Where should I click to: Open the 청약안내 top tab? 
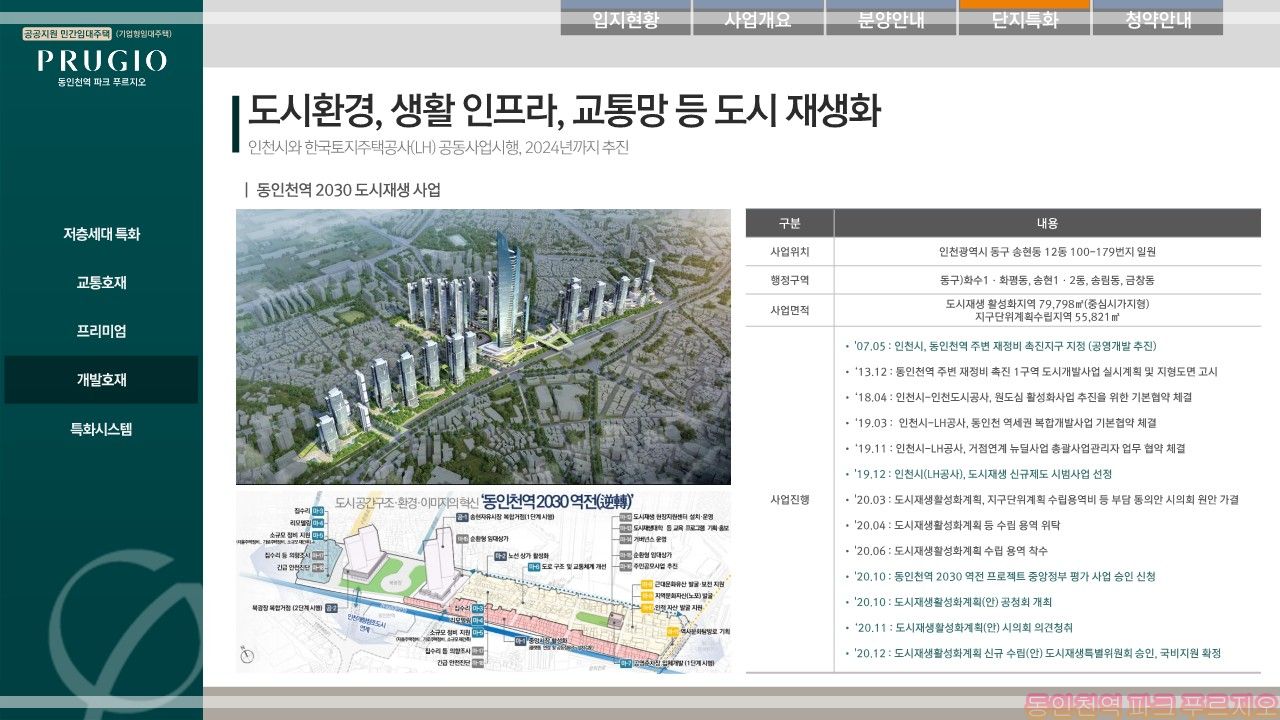1158,18
